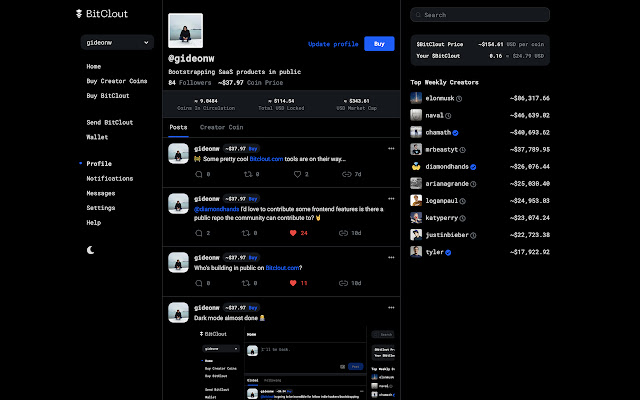Screen dimensions: 640x400
Task: Select Profile in sidebar
Action: pyautogui.click(x=99, y=164)
